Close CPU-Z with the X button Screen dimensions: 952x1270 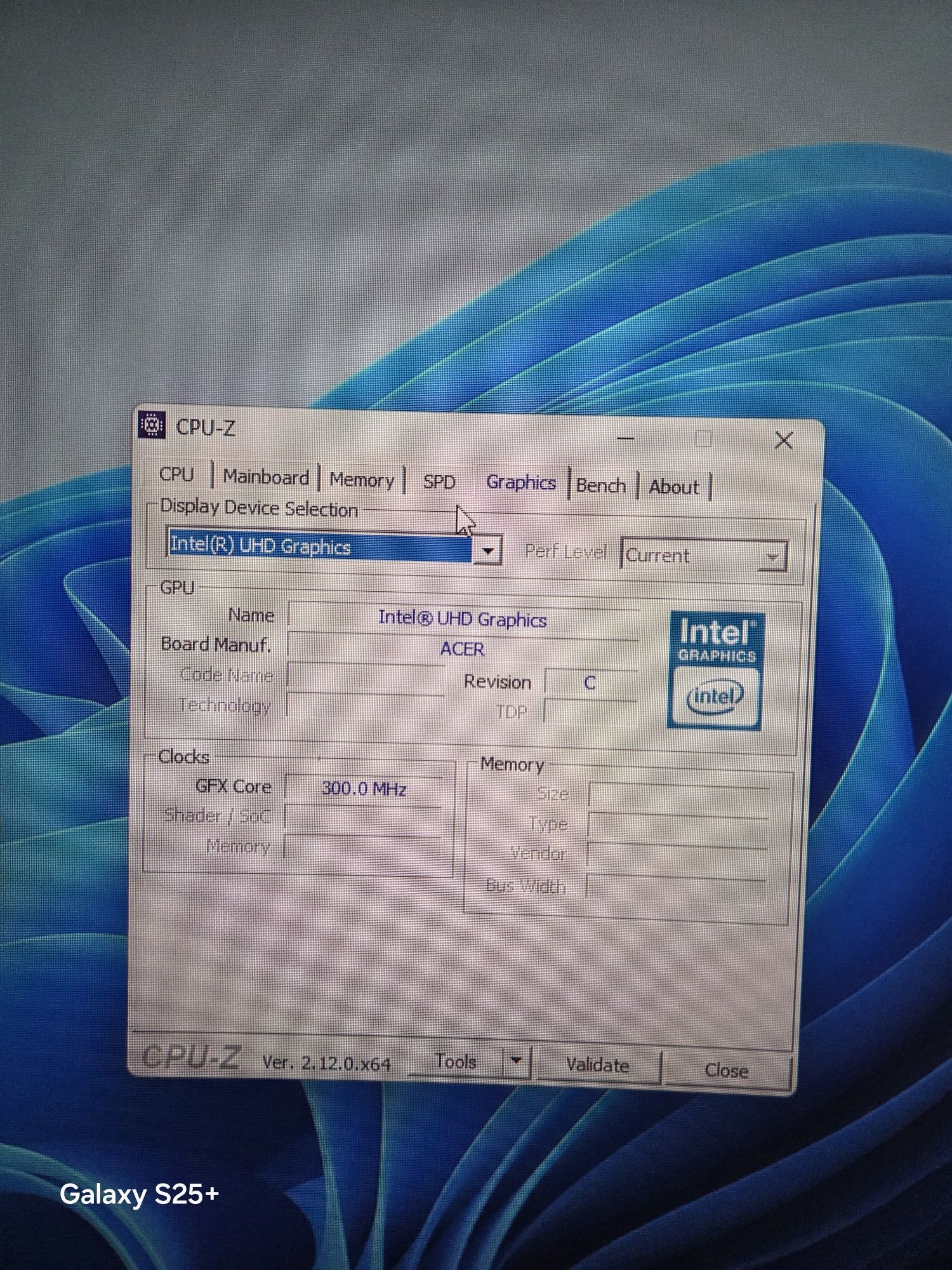[x=784, y=440]
